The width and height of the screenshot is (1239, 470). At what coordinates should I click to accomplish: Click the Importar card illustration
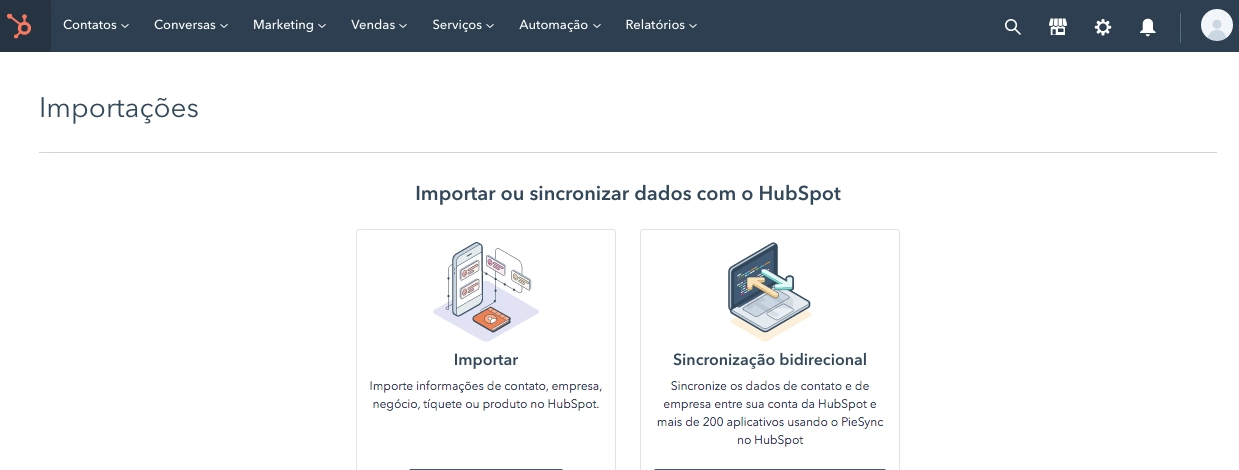486,291
